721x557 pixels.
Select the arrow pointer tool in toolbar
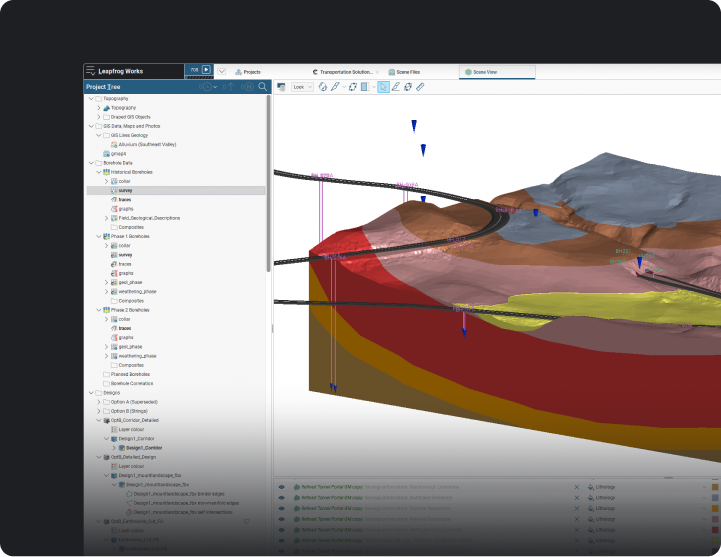(x=383, y=87)
